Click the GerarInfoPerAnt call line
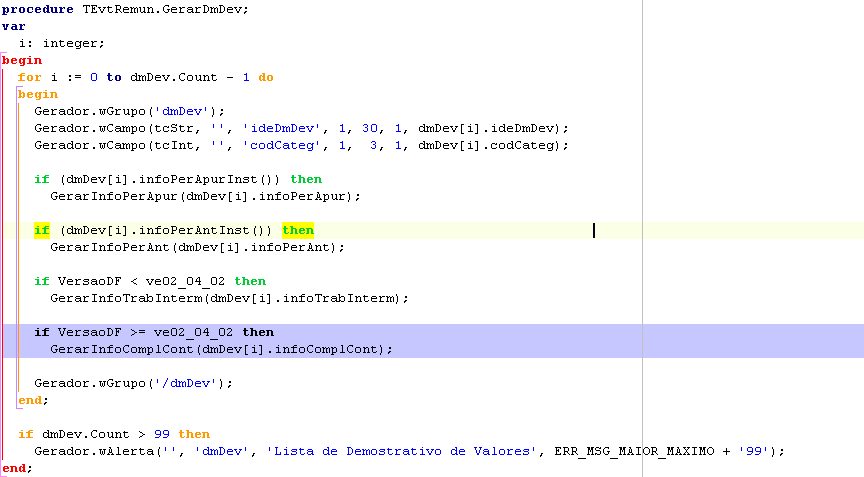This screenshot has width=864, height=477. (x=197, y=248)
